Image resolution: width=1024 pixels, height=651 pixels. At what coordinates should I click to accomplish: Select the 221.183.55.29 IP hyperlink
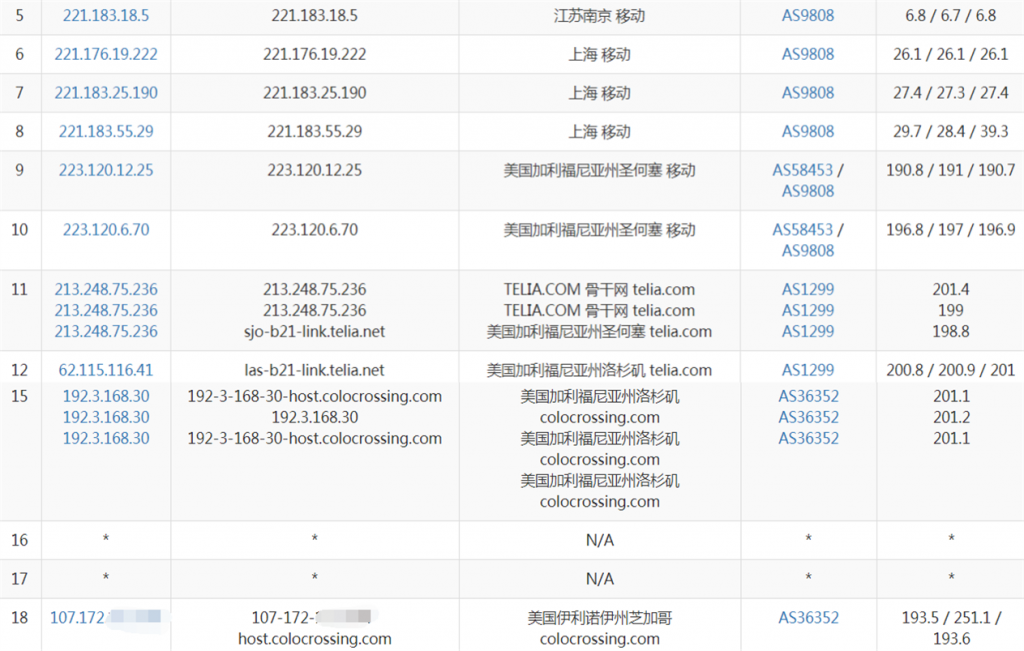pyautogui.click(x=105, y=131)
